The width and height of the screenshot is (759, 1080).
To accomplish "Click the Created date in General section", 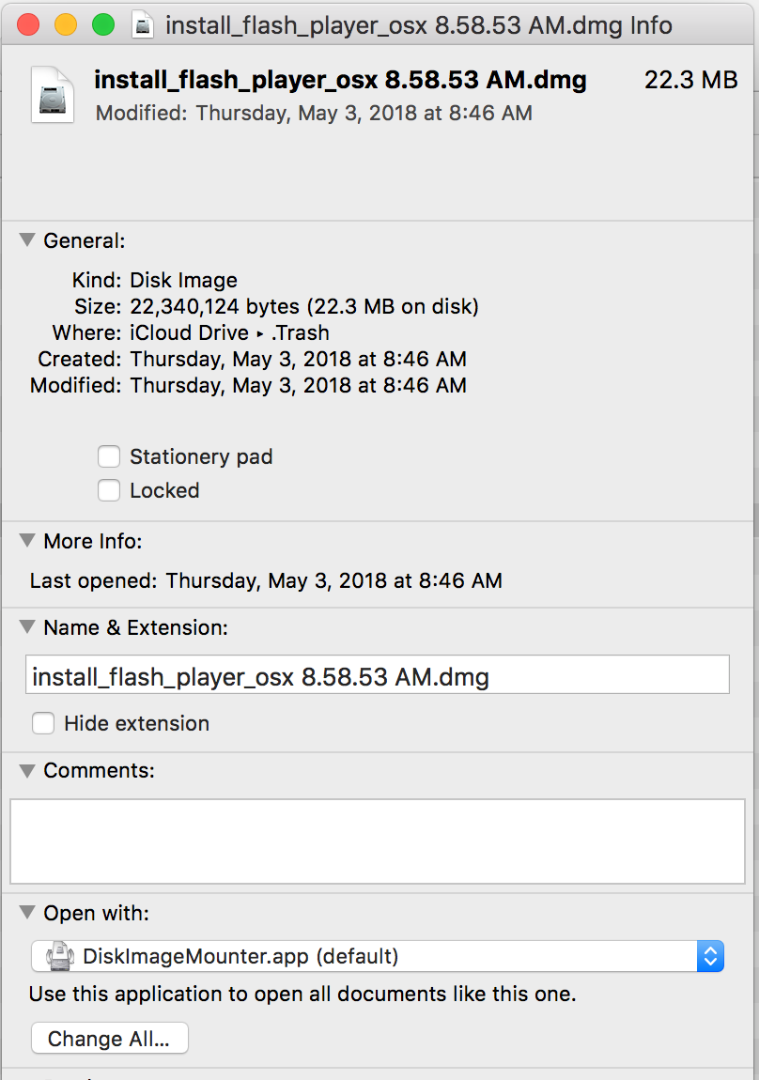I will point(298,359).
